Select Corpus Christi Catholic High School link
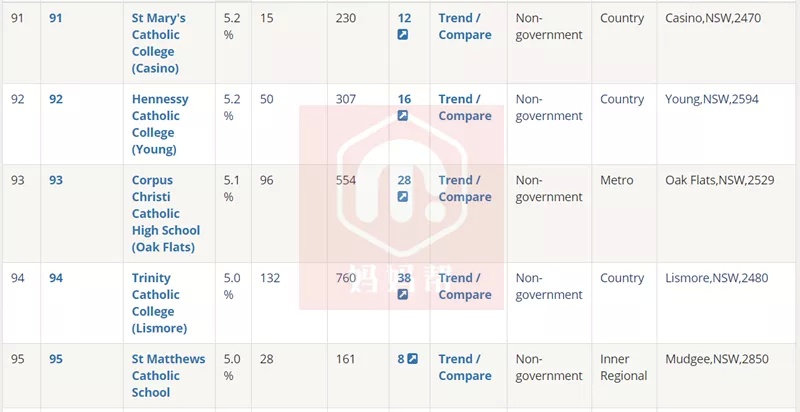The height and width of the screenshot is (412, 800). (x=166, y=214)
